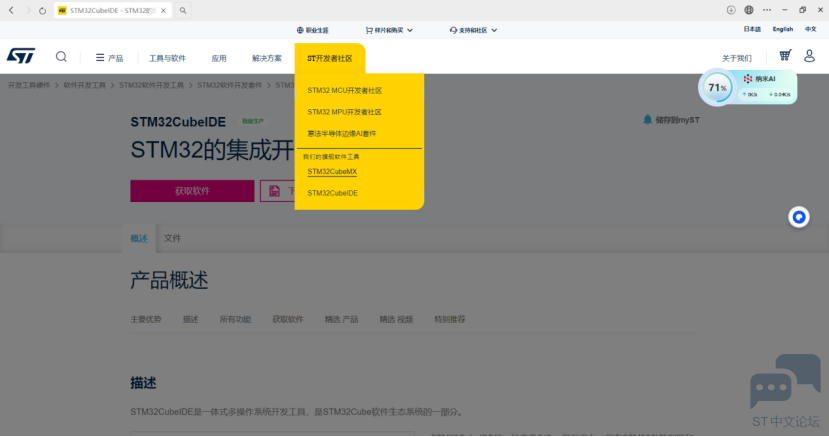Open 关于我们 page
The width and height of the screenshot is (829, 437).
point(736,58)
